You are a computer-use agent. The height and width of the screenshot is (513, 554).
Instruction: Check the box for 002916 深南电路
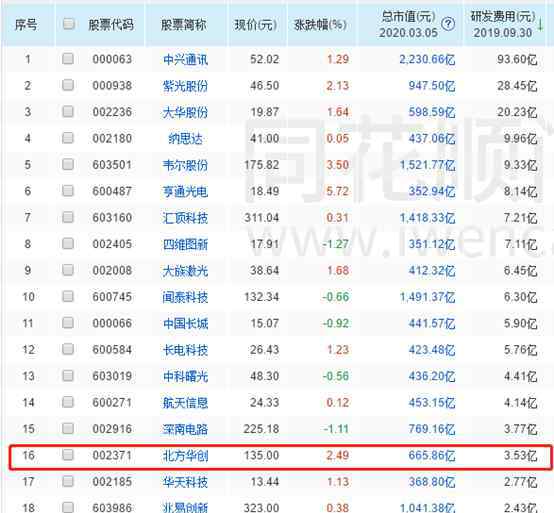pyautogui.click(x=67, y=428)
